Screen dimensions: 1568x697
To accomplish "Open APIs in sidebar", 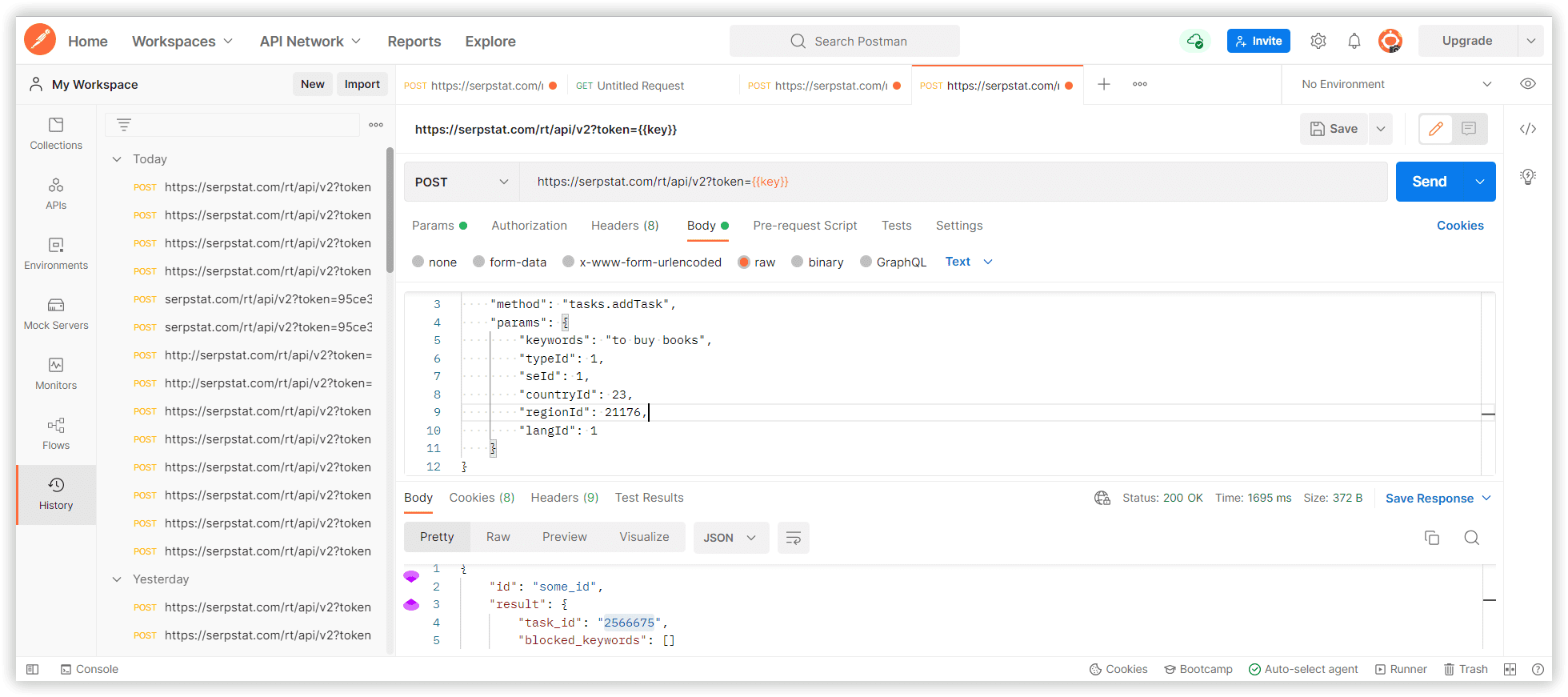I will pyautogui.click(x=56, y=194).
